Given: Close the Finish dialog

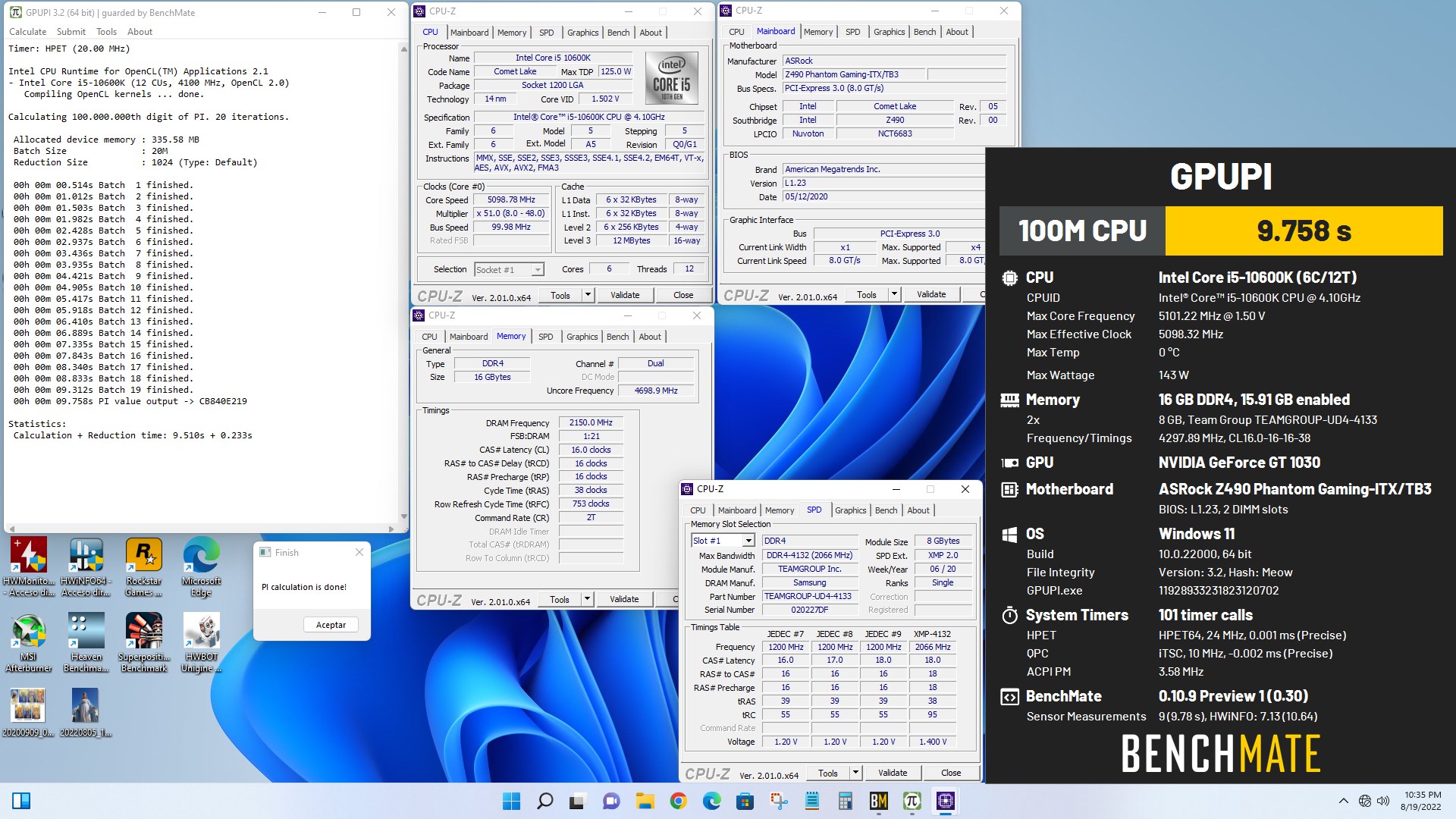Looking at the screenshot, I should pos(359,553).
